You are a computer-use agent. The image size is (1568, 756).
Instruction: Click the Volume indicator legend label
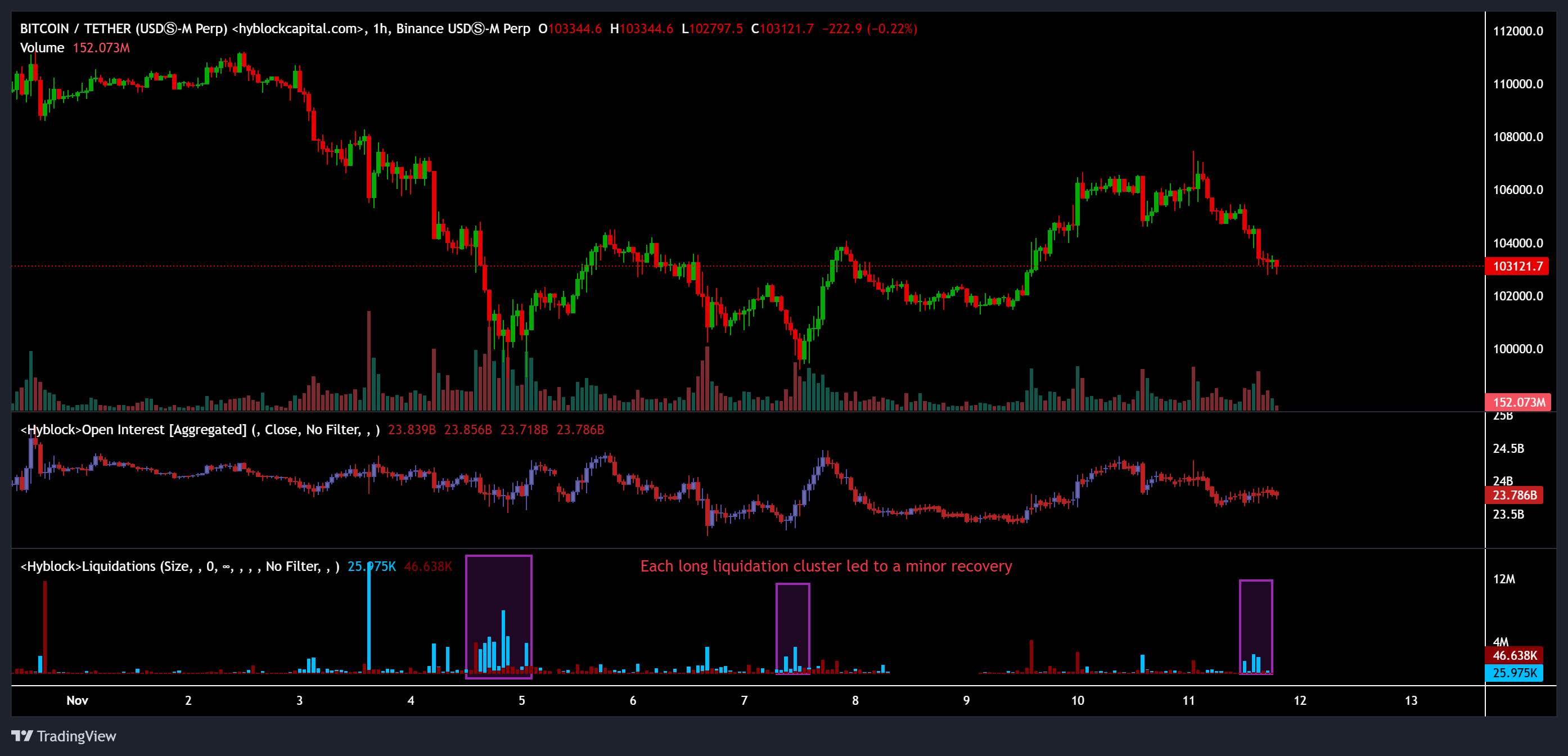(42, 47)
